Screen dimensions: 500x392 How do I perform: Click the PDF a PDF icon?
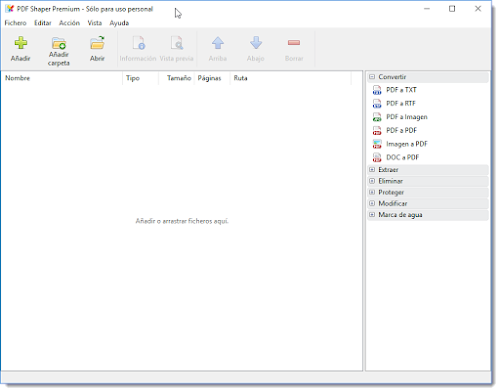coord(377,130)
